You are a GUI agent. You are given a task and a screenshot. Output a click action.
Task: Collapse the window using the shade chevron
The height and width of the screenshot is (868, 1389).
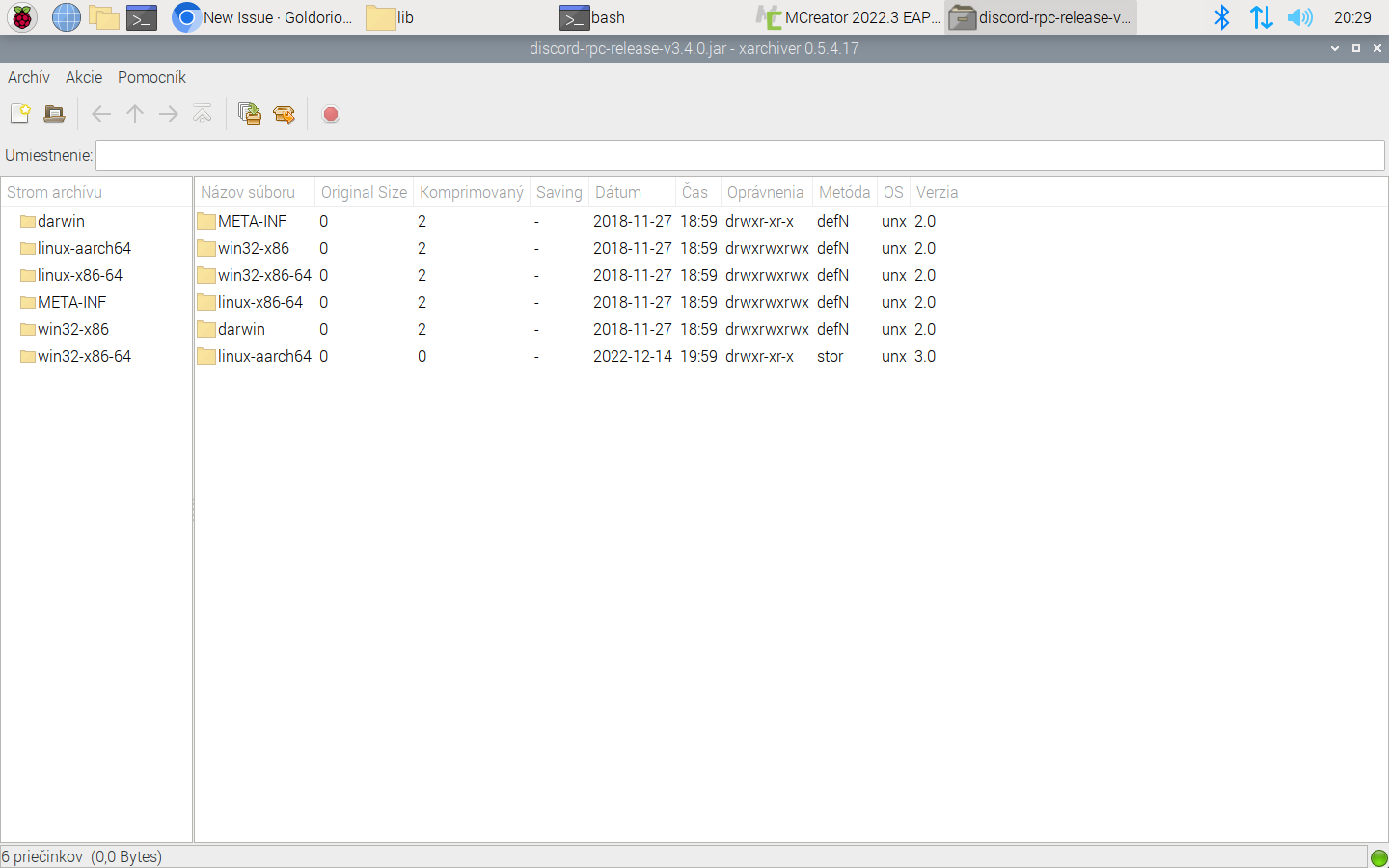pos(1335,47)
